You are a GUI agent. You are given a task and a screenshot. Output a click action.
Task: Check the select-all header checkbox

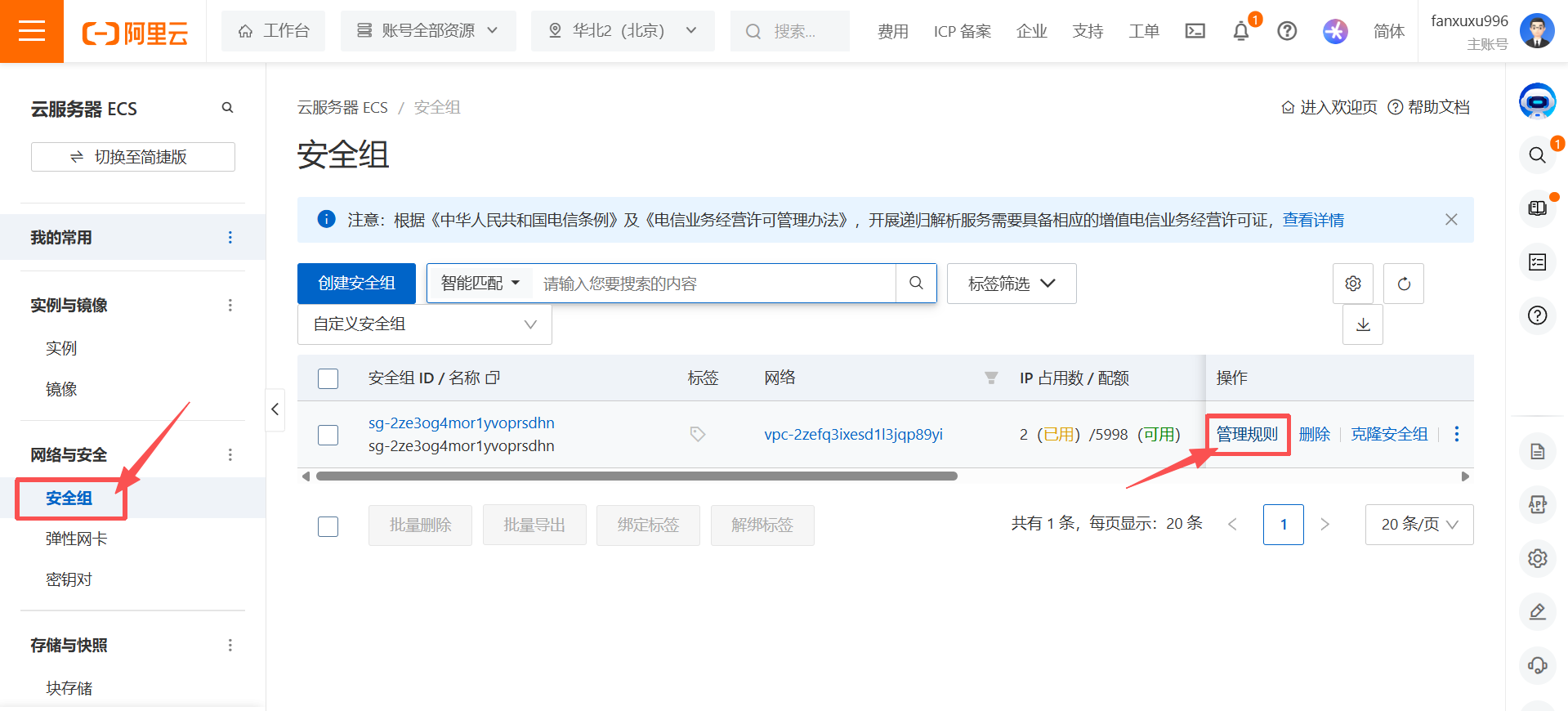tap(328, 378)
